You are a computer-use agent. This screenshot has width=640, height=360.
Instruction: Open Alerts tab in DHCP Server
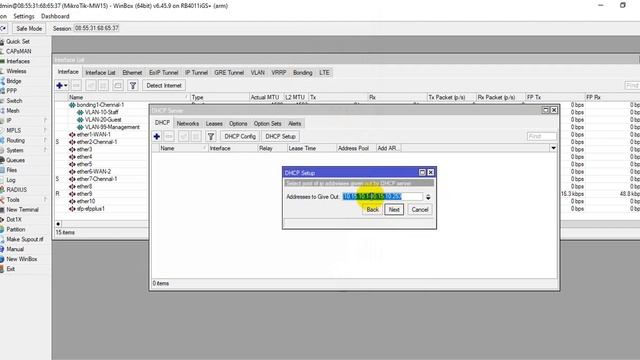coord(295,124)
